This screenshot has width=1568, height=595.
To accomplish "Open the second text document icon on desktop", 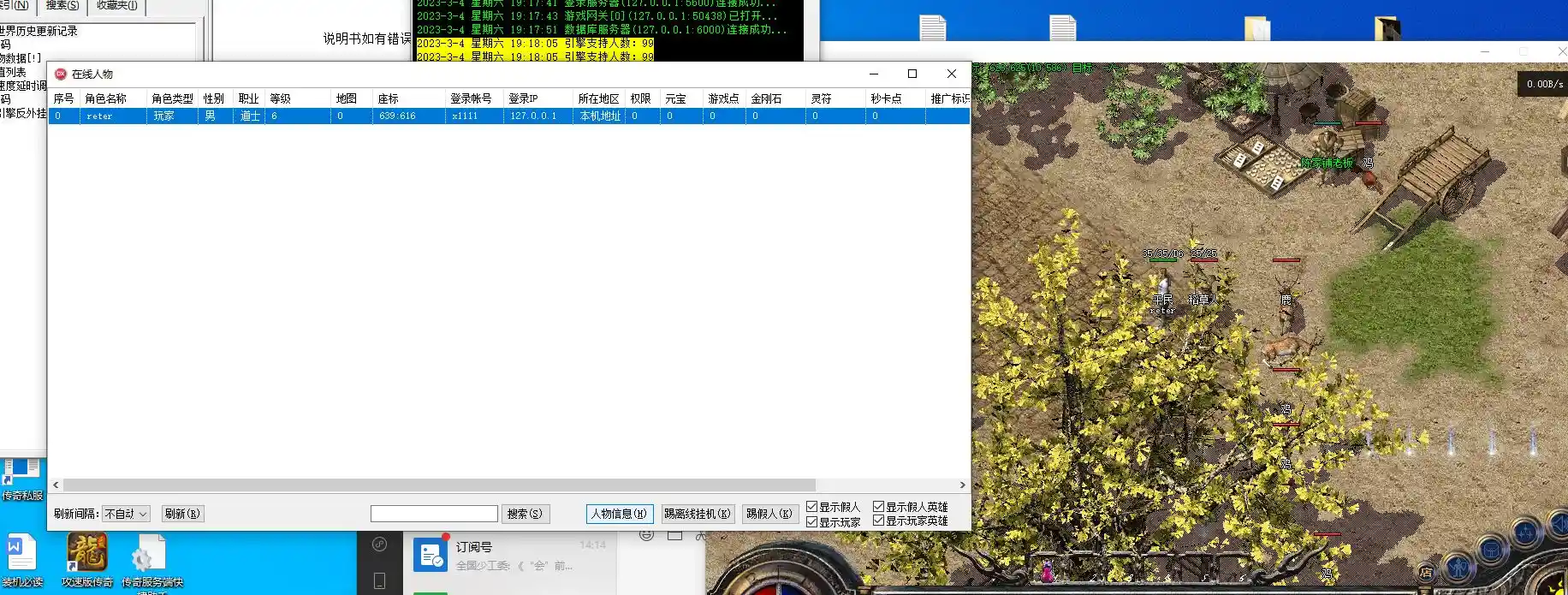I will tap(1062, 27).
